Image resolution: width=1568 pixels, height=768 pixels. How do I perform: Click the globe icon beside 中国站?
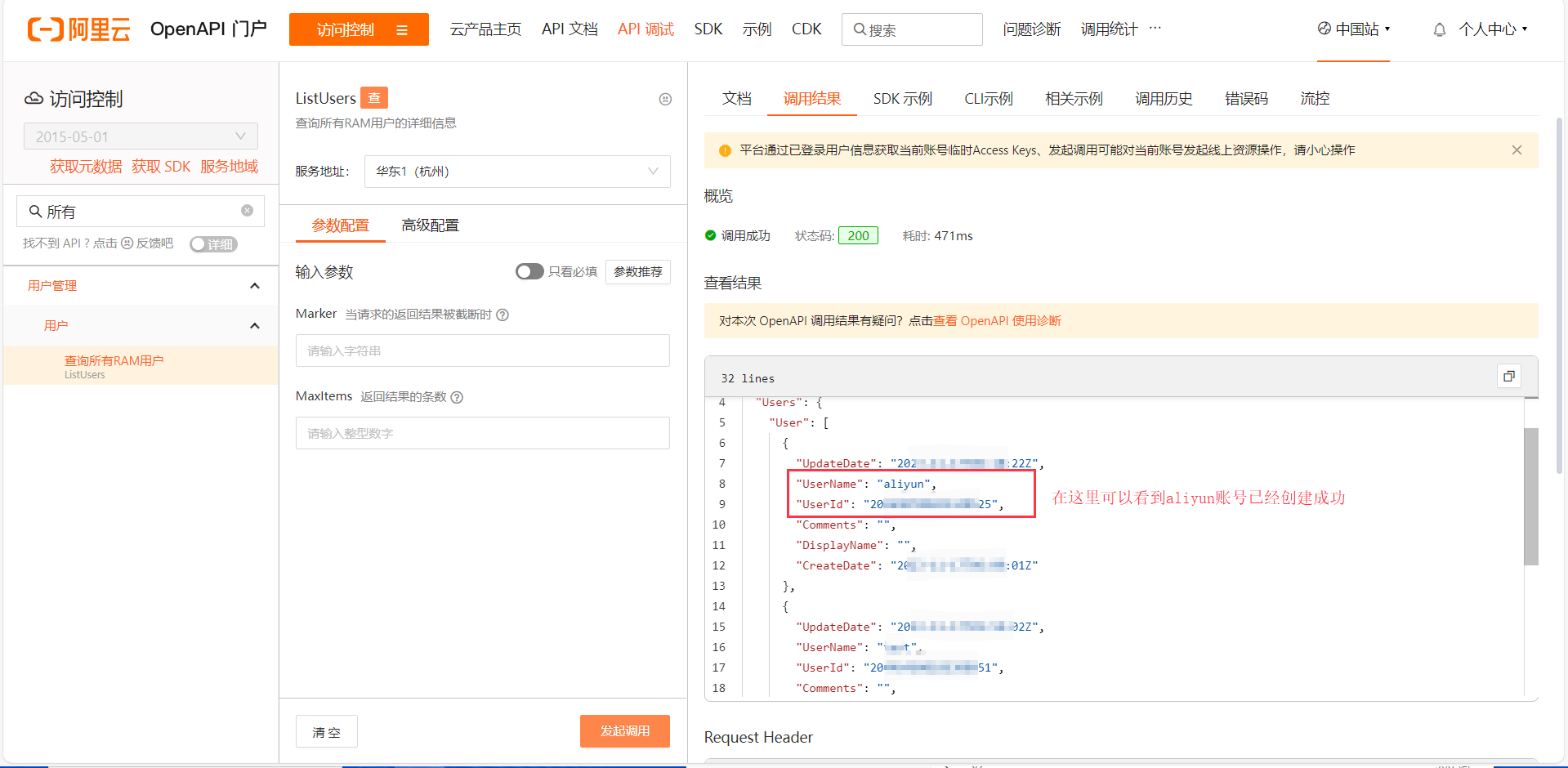pyautogui.click(x=1325, y=29)
